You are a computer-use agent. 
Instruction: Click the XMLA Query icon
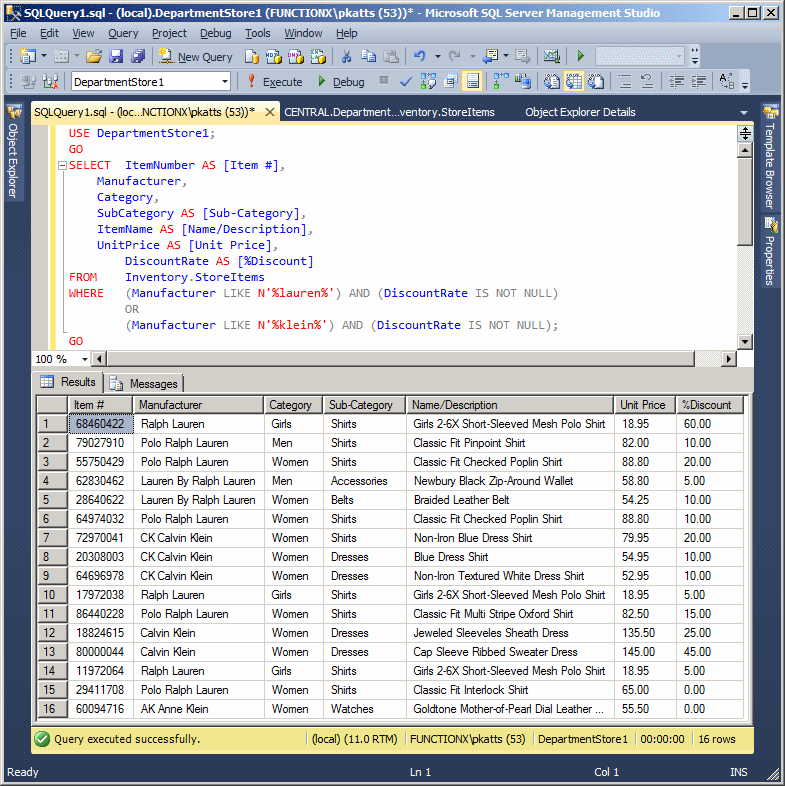pos(318,56)
